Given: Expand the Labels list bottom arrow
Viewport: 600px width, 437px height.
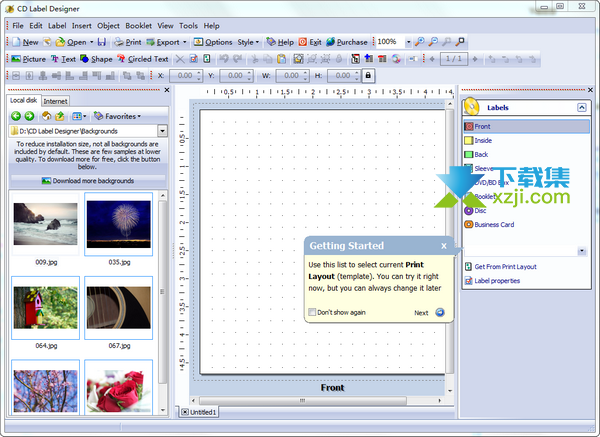Looking at the screenshot, I should (x=582, y=251).
